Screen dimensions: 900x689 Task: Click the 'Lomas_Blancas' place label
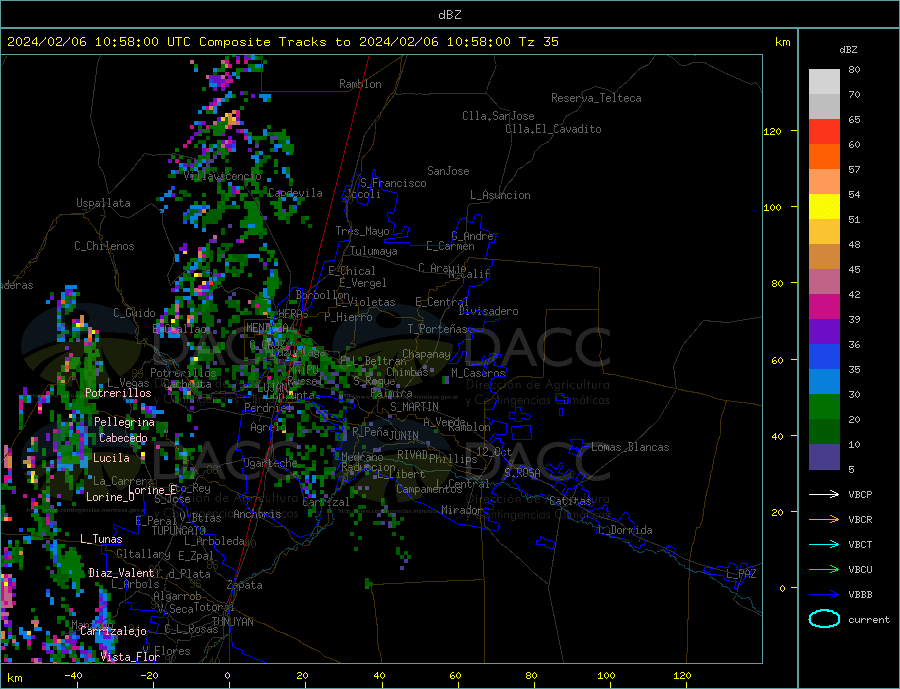pyautogui.click(x=630, y=447)
